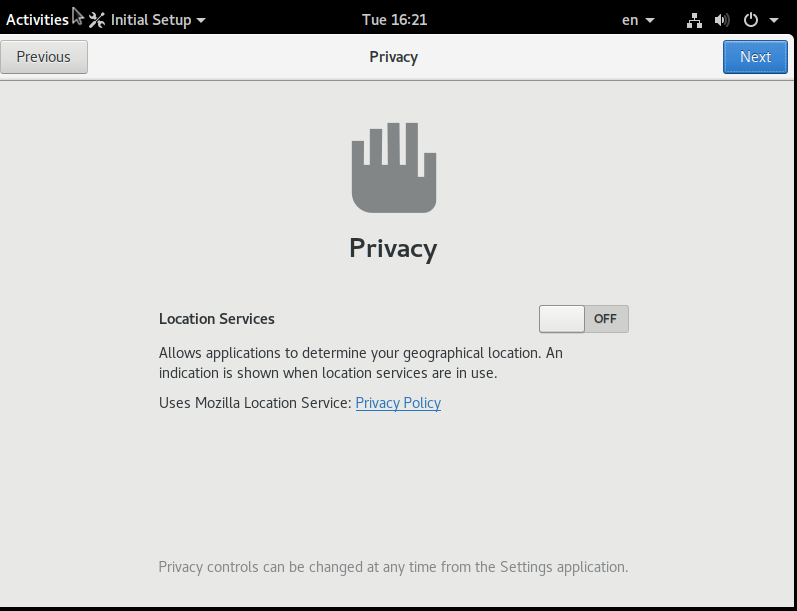The width and height of the screenshot is (797, 611).
Task: Expand the system menu arrow beside power
Action: (774, 20)
